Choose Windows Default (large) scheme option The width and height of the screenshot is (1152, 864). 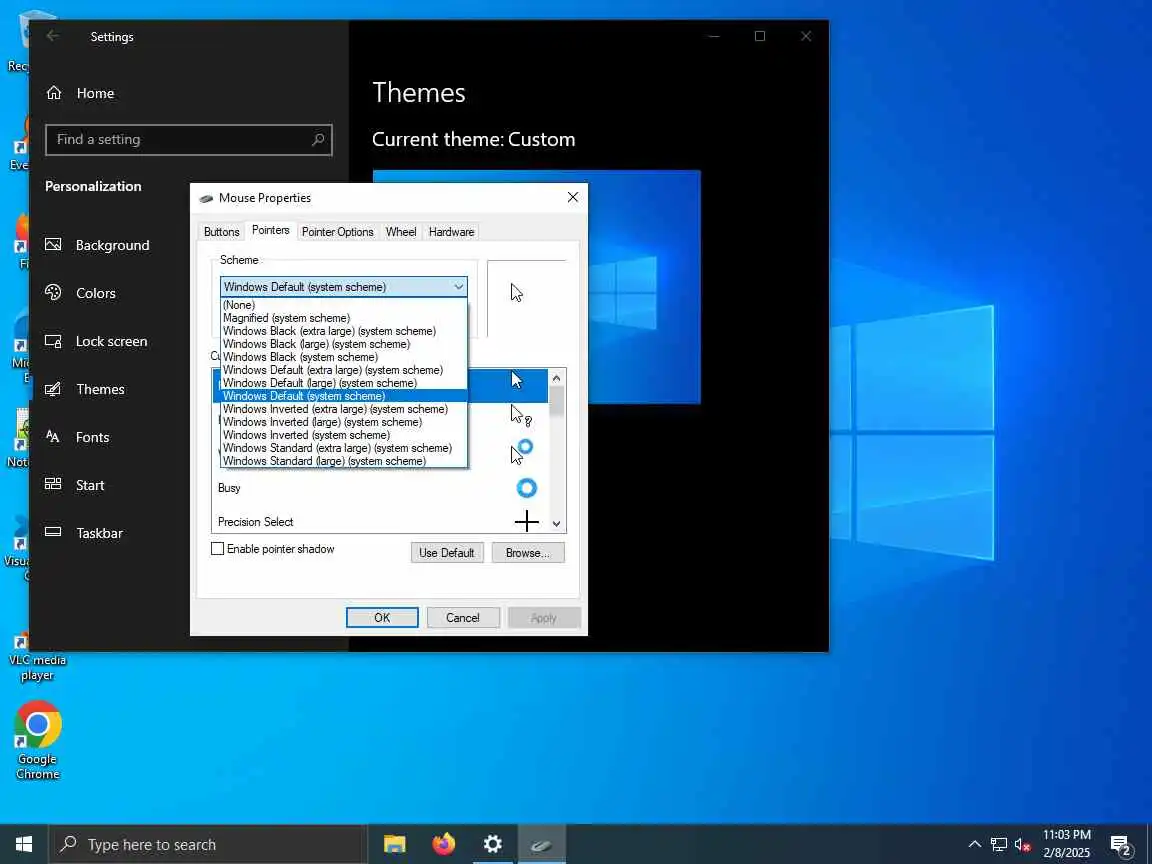344,383
